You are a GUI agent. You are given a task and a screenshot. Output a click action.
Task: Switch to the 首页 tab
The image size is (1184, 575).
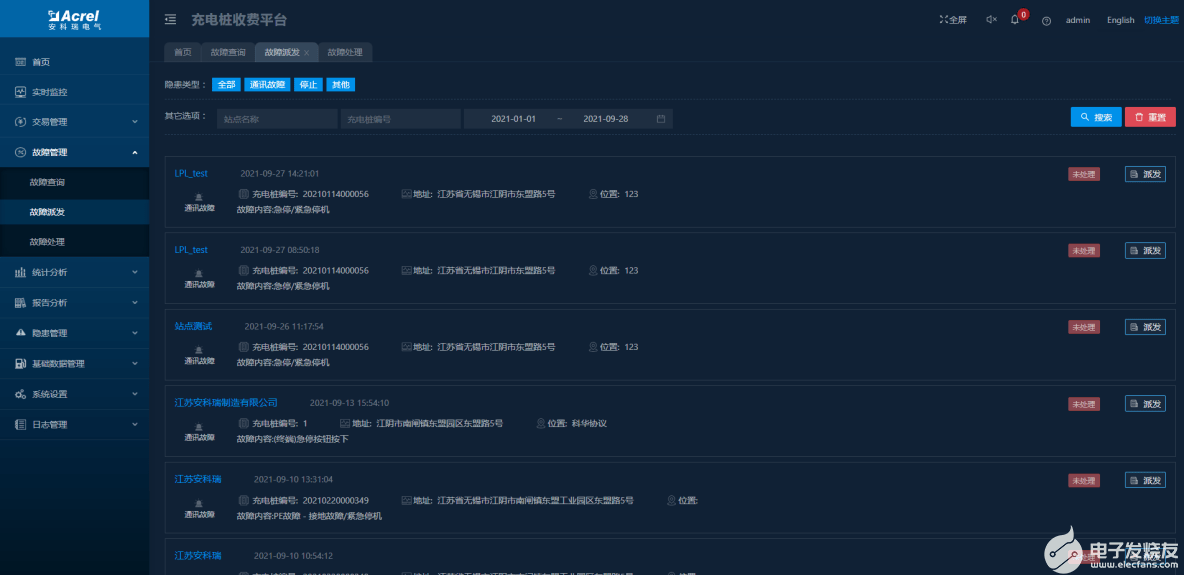(183, 52)
